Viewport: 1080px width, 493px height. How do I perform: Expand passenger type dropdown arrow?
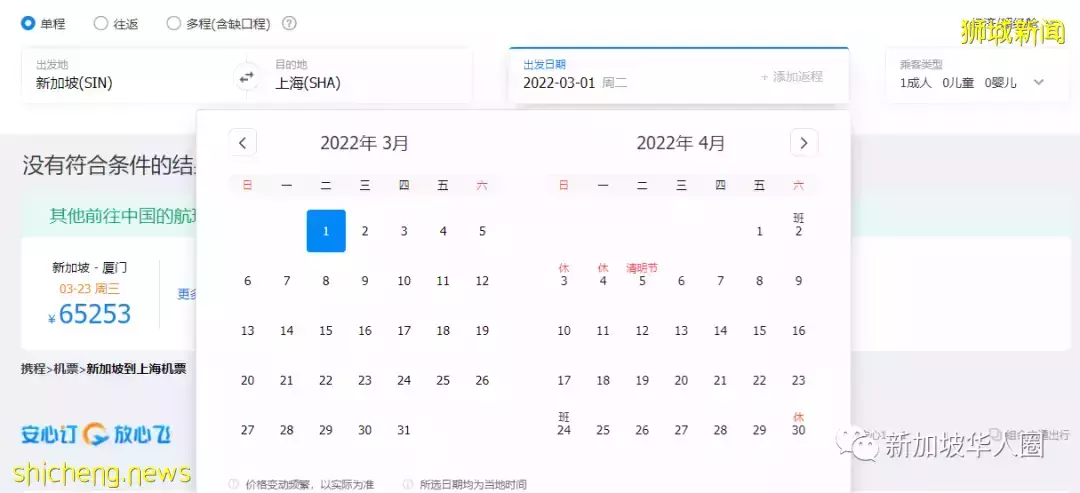click(1039, 83)
